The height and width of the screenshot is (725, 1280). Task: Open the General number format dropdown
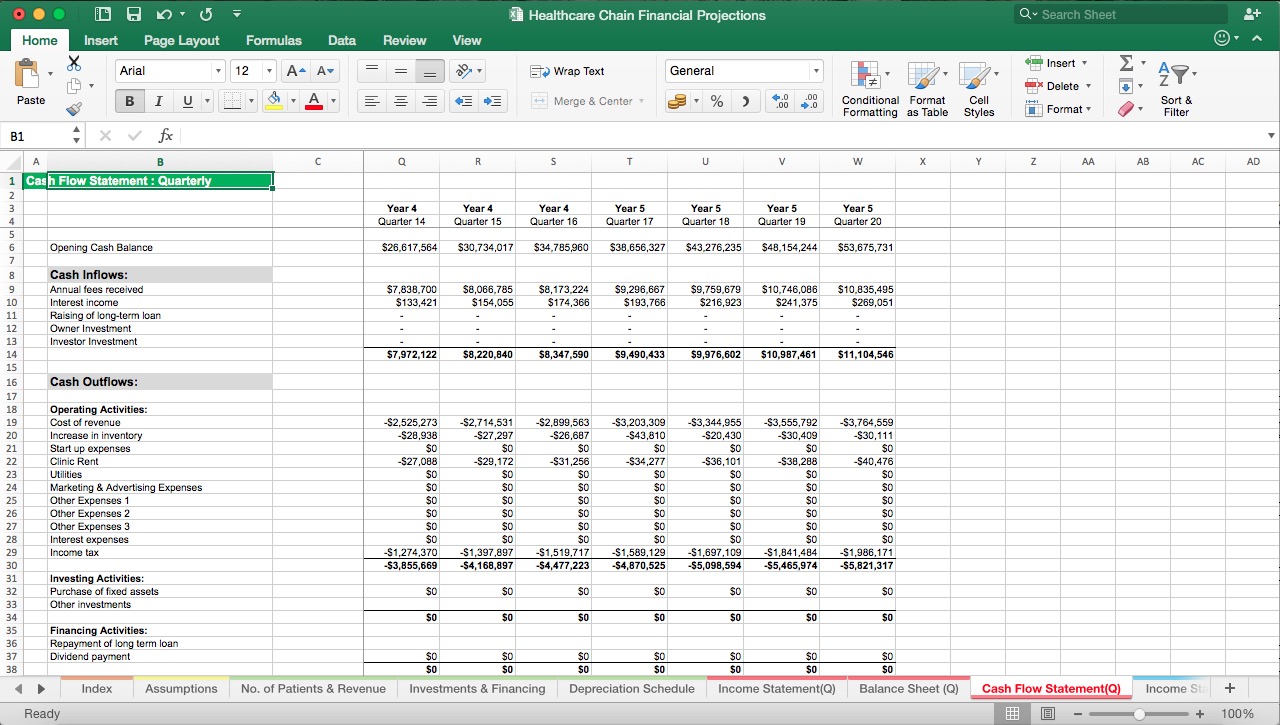click(x=816, y=71)
